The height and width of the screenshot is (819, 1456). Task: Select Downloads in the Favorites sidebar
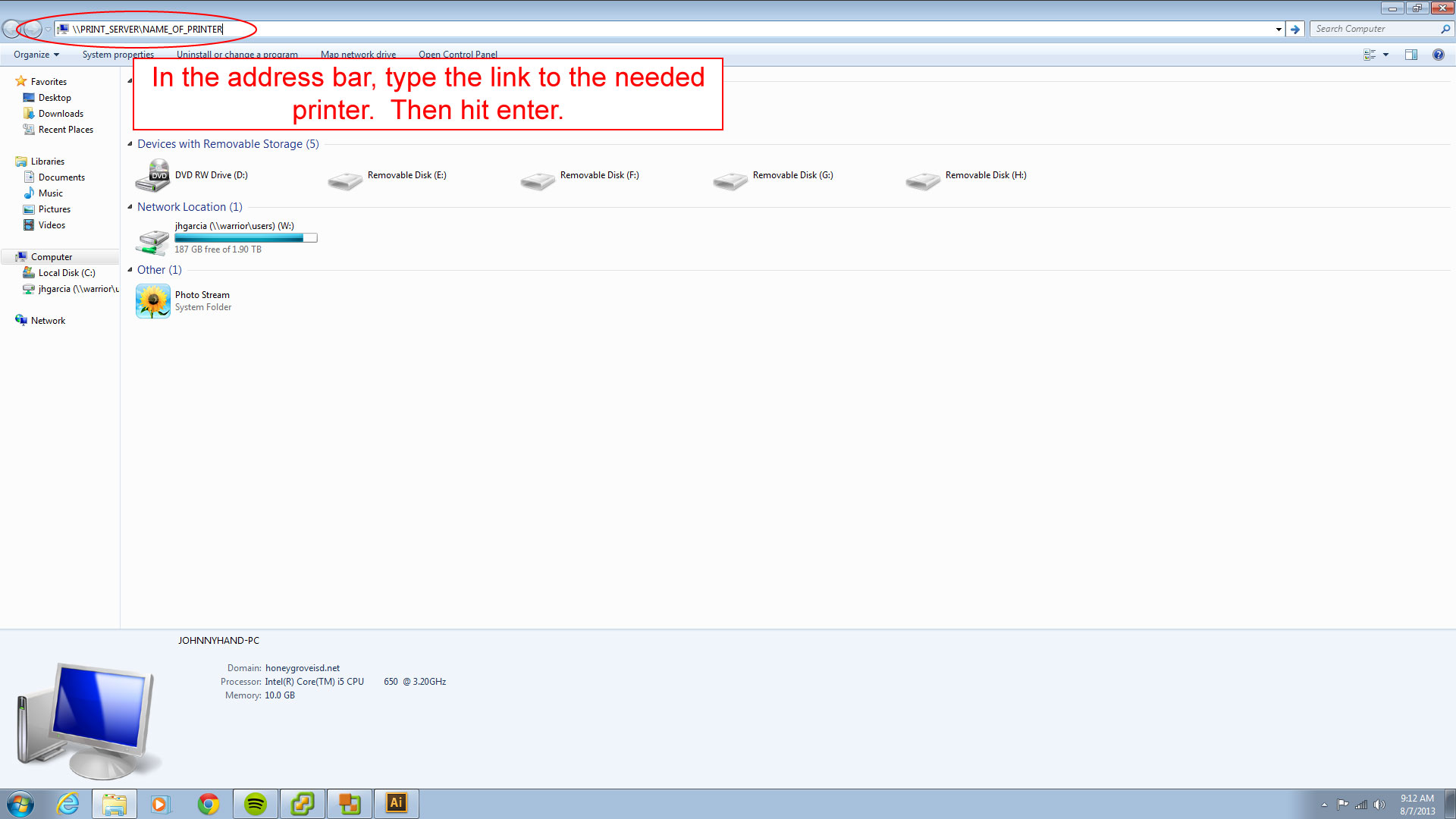pos(61,114)
